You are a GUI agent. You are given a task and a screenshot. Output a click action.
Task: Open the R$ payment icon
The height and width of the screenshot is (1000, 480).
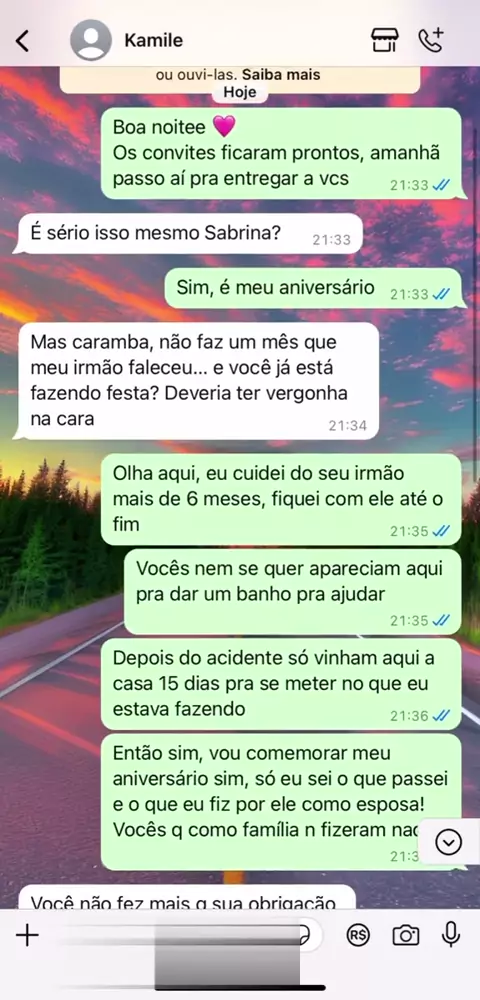[x=358, y=936]
